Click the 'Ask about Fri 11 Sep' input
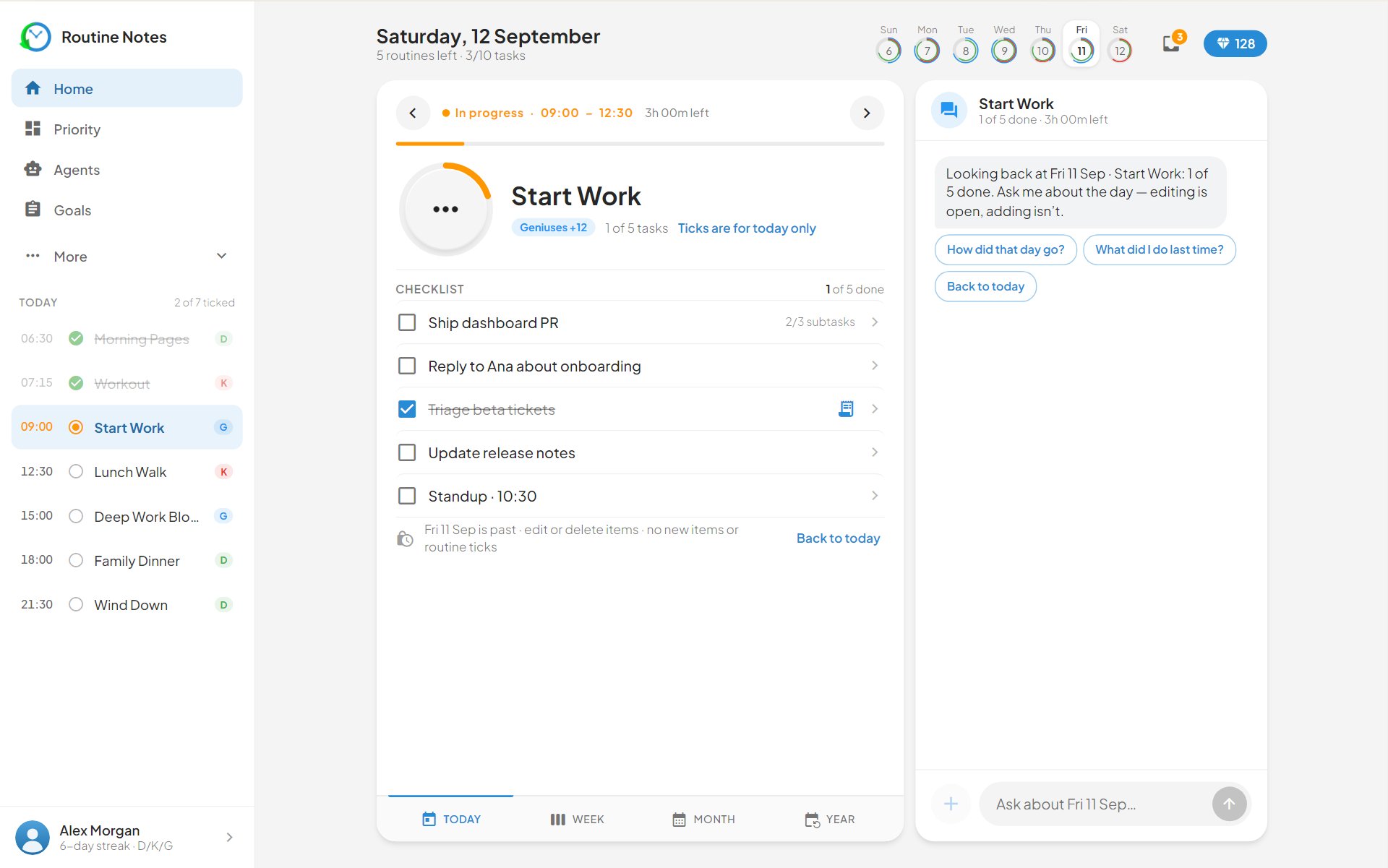 (x=1095, y=804)
